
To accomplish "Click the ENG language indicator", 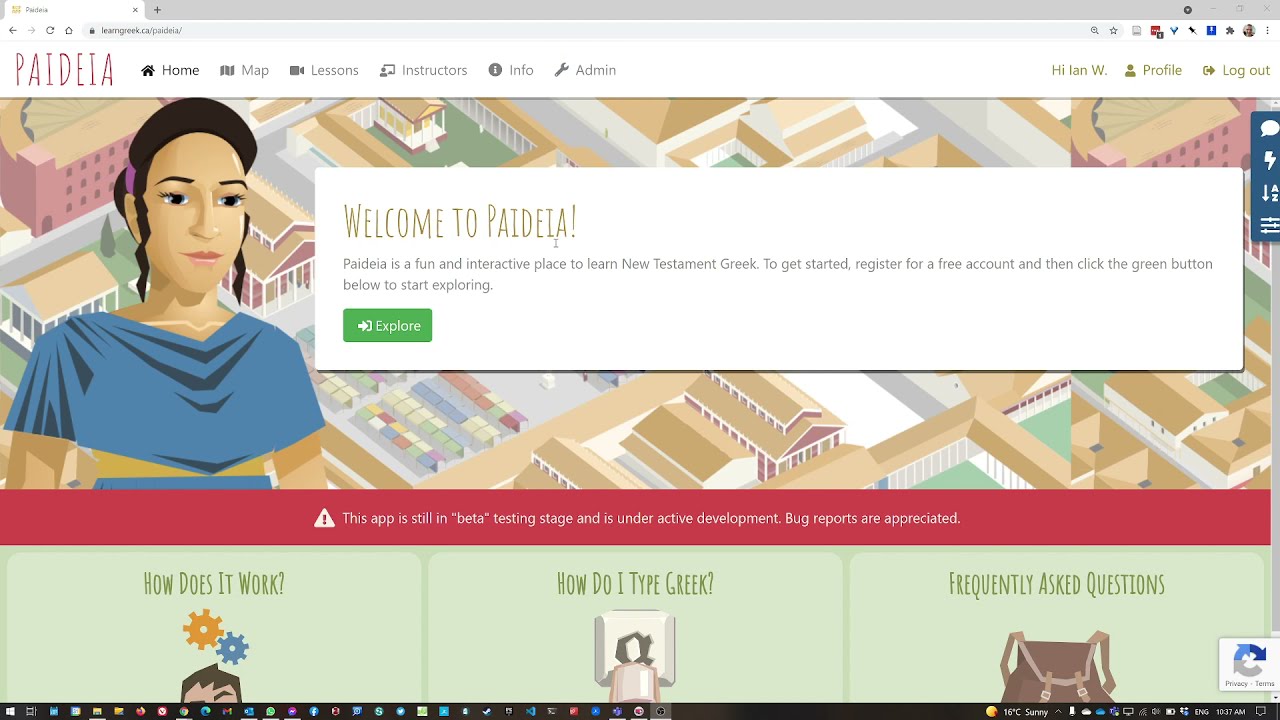I will click(1201, 712).
